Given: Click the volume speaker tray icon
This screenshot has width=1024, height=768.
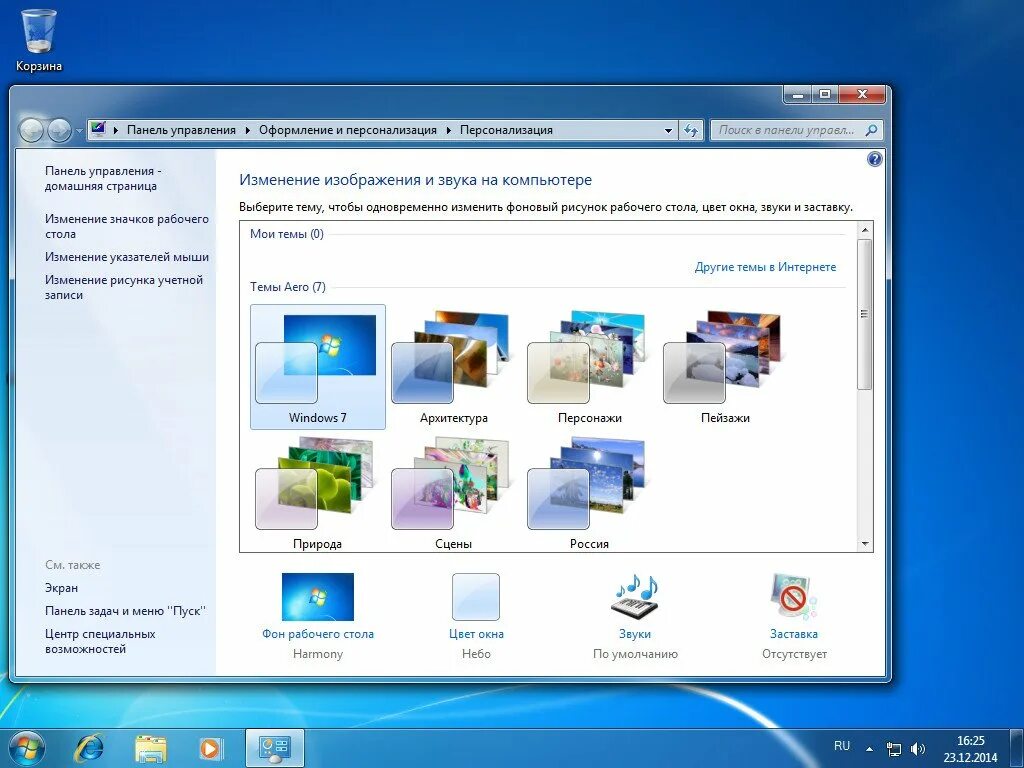Looking at the screenshot, I should pyautogui.click(x=918, y=749).
